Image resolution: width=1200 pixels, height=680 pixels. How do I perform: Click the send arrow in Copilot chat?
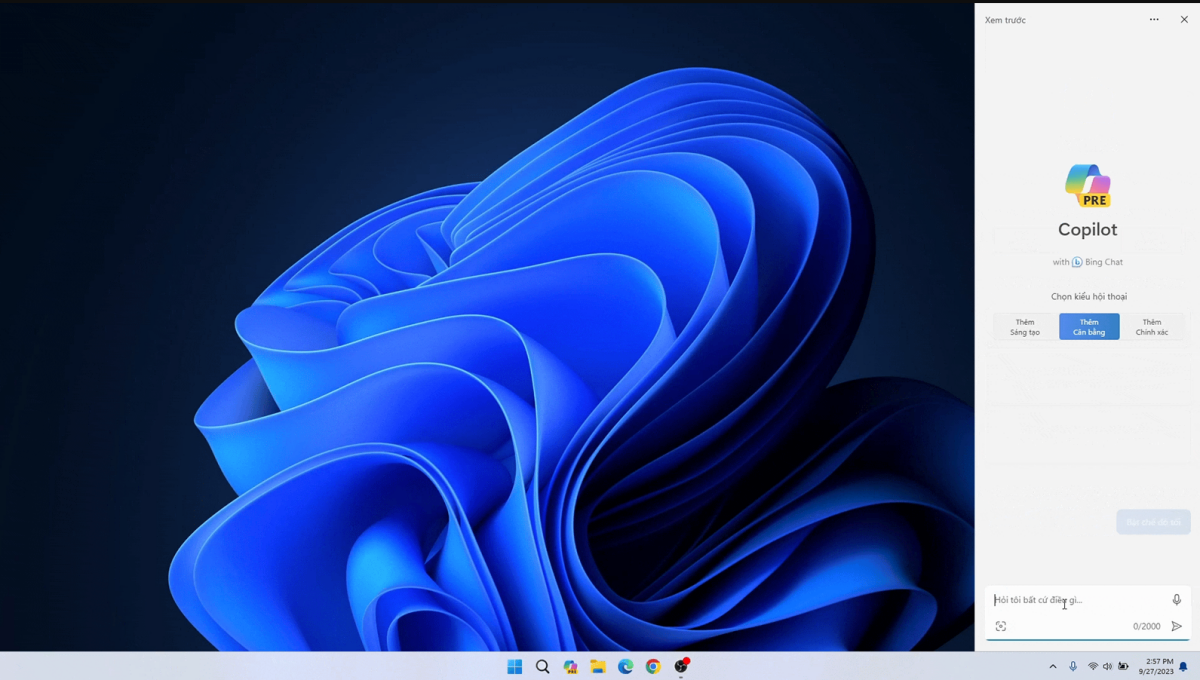tap(1176, 626)
